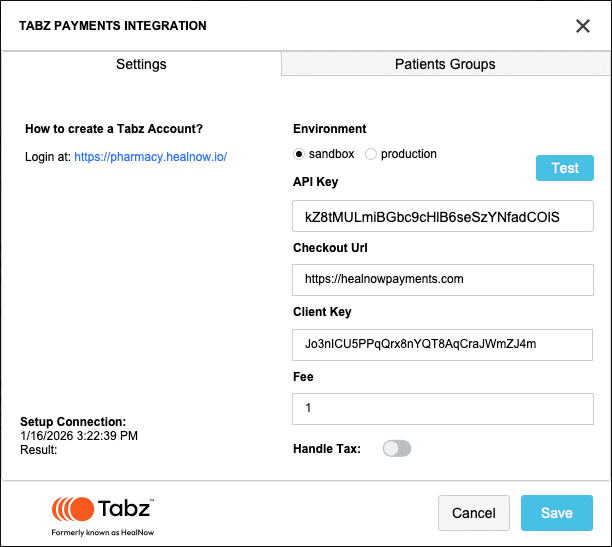Close the Tabz Payments Integration dialog
The width and height of the screenshot is (612, 547).
point(583,26)
